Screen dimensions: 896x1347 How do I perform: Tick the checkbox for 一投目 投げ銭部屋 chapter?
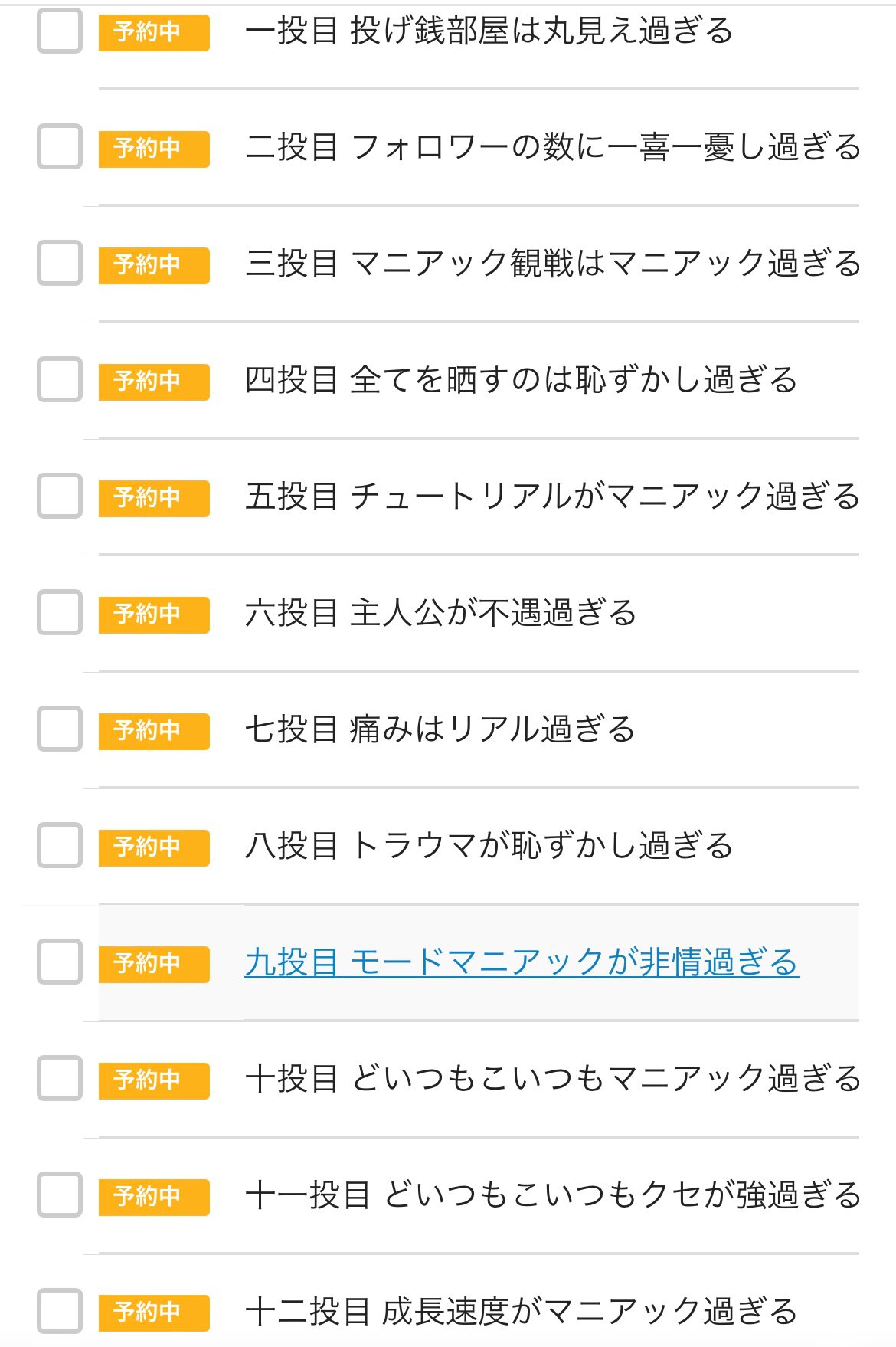[60, 31]
